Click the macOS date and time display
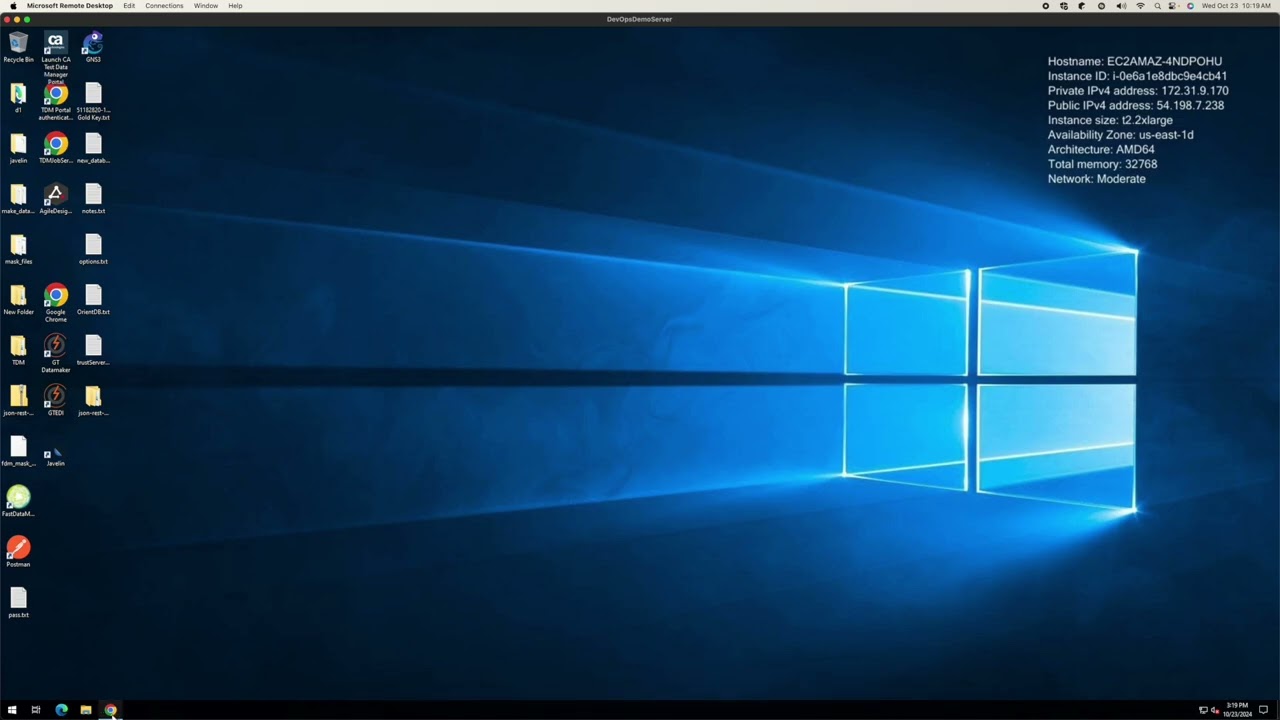The height and width of the screenshot is (720, 1280). 1236,6
